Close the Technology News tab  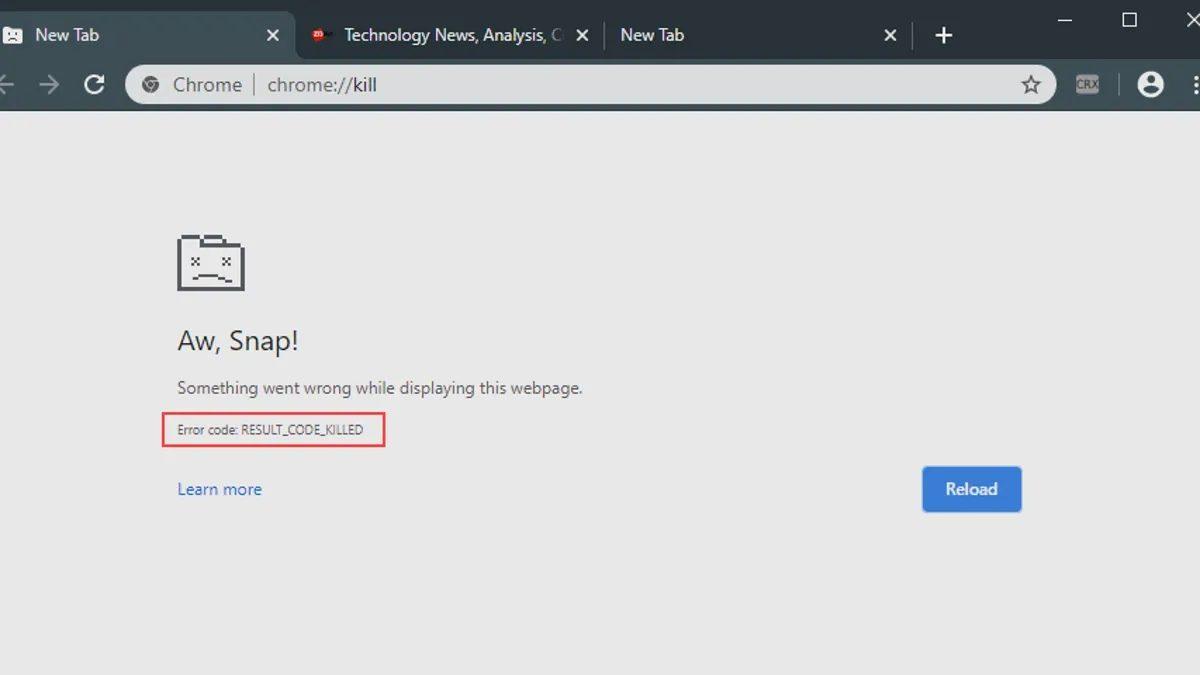(583, 36)
